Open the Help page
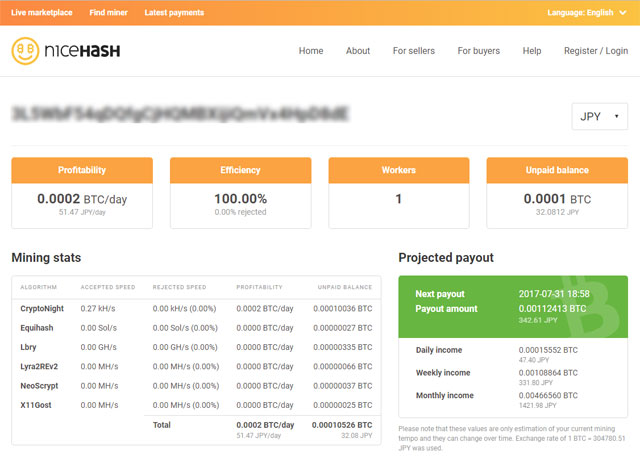 (532, 51)
